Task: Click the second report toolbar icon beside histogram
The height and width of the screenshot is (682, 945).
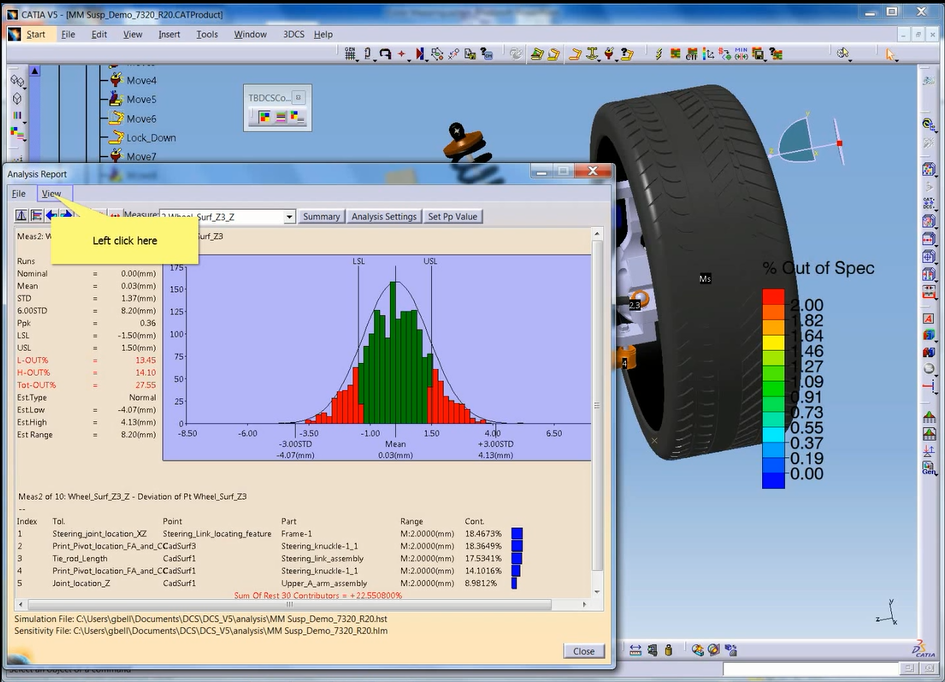Action: click(36, 215)
